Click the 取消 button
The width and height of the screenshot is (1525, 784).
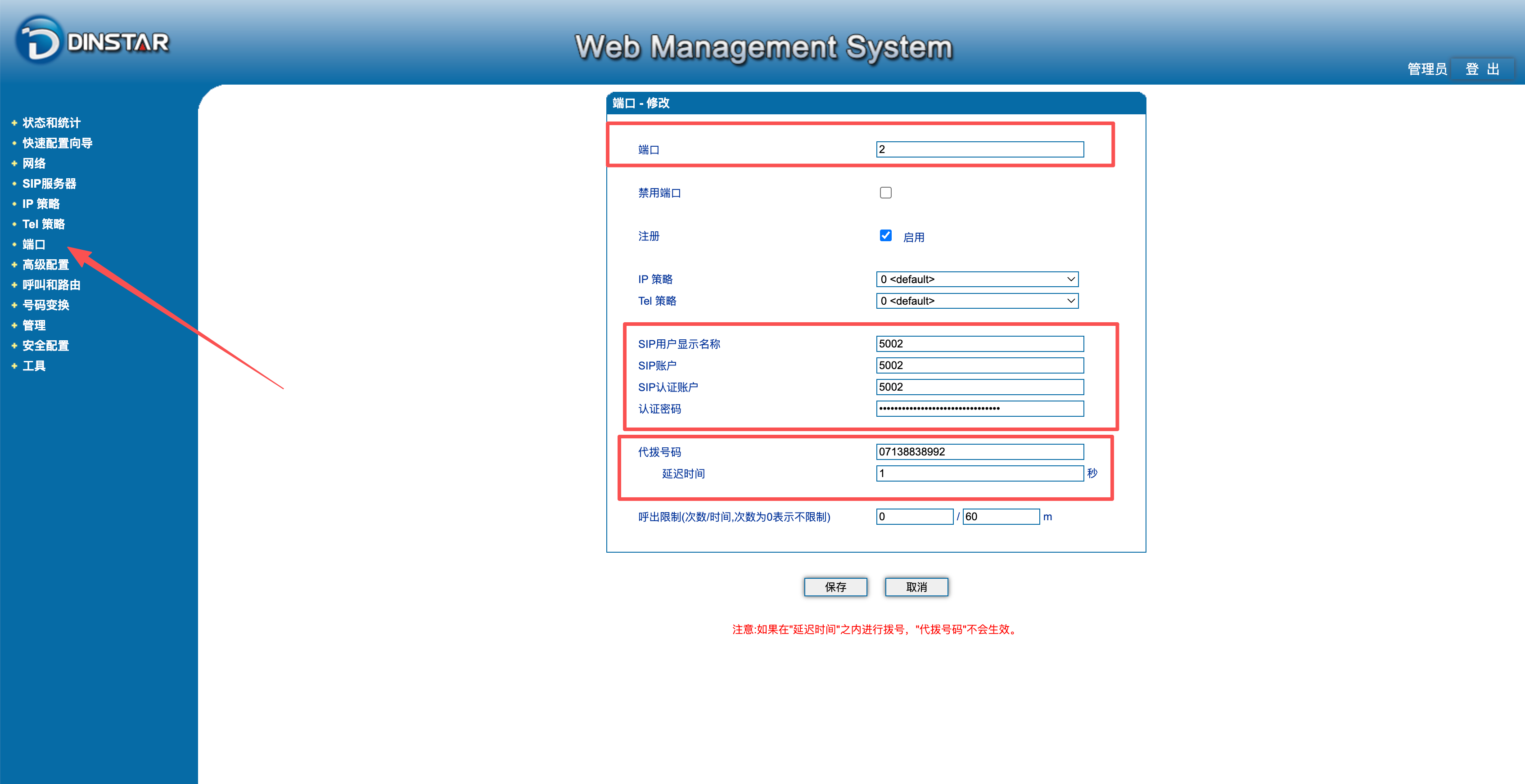pos(916,587)
